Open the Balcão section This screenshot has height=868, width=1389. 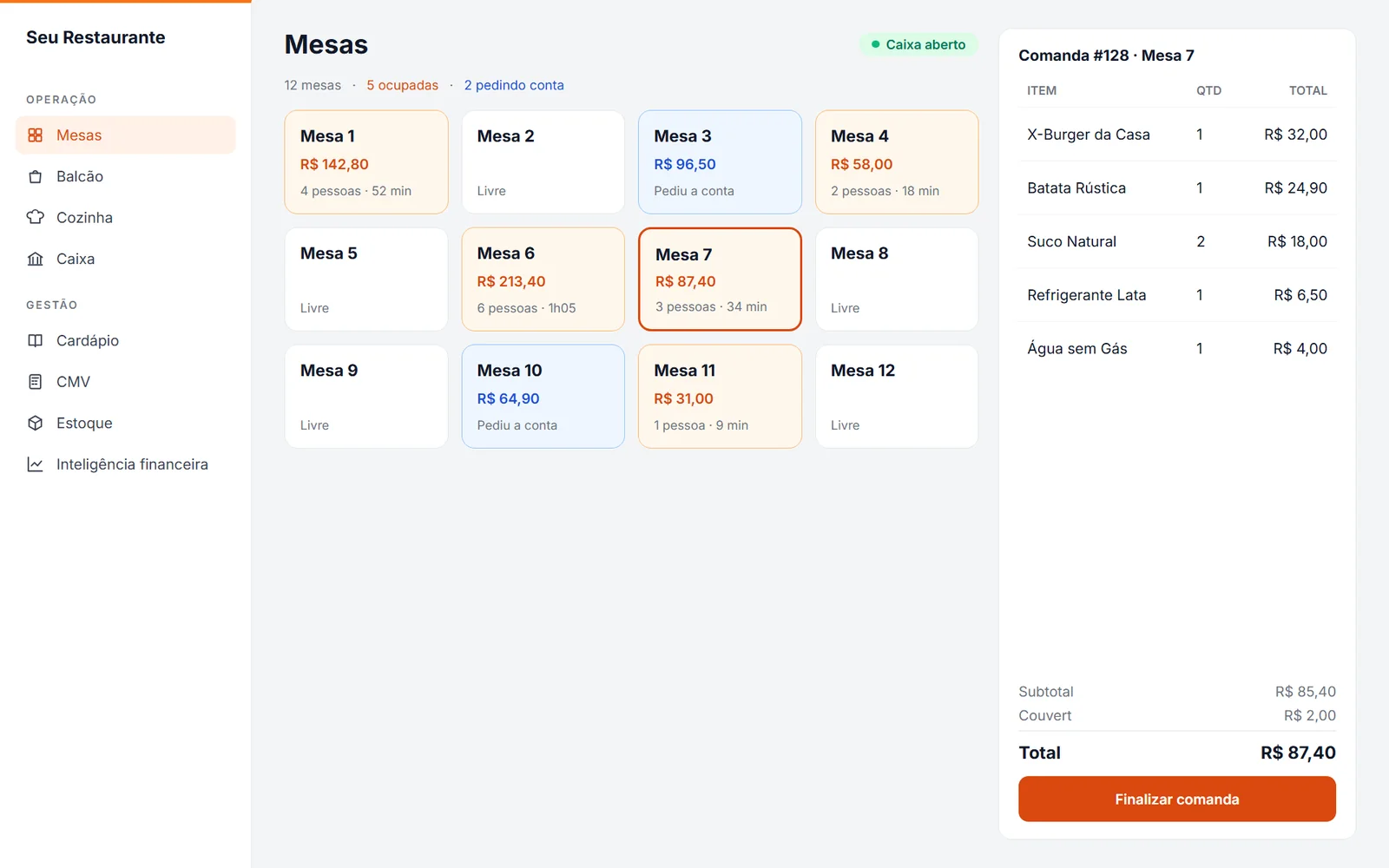125,176
